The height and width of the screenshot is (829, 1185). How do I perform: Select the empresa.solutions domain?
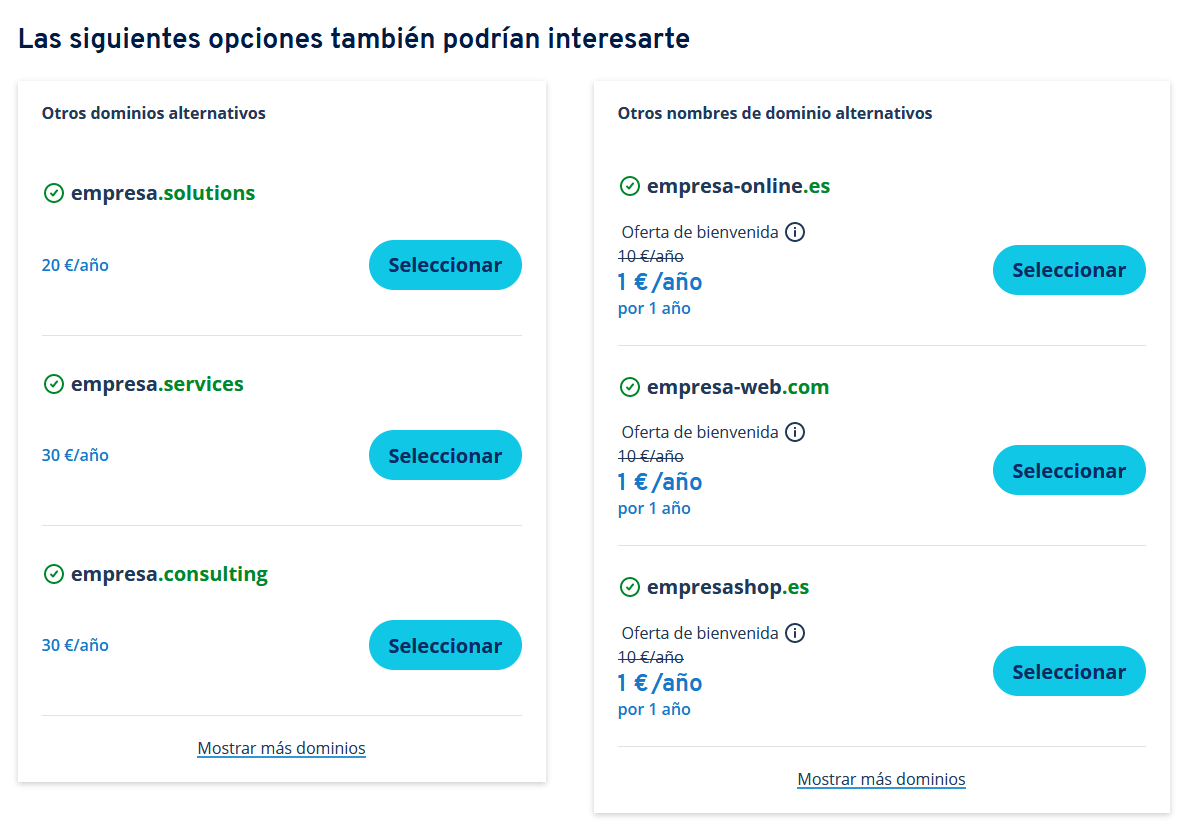[445, 265]
